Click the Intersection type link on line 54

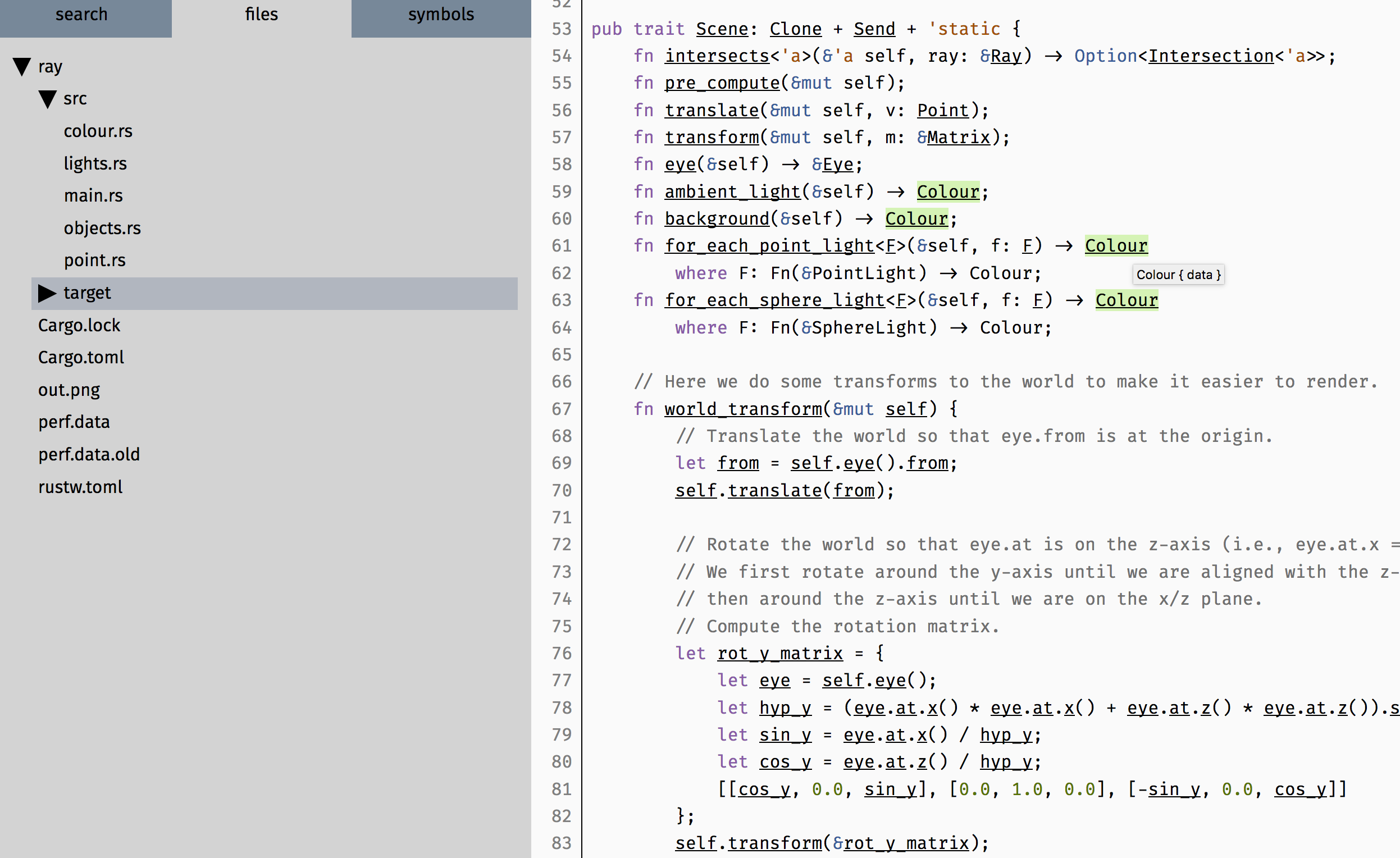(1211, 56)
